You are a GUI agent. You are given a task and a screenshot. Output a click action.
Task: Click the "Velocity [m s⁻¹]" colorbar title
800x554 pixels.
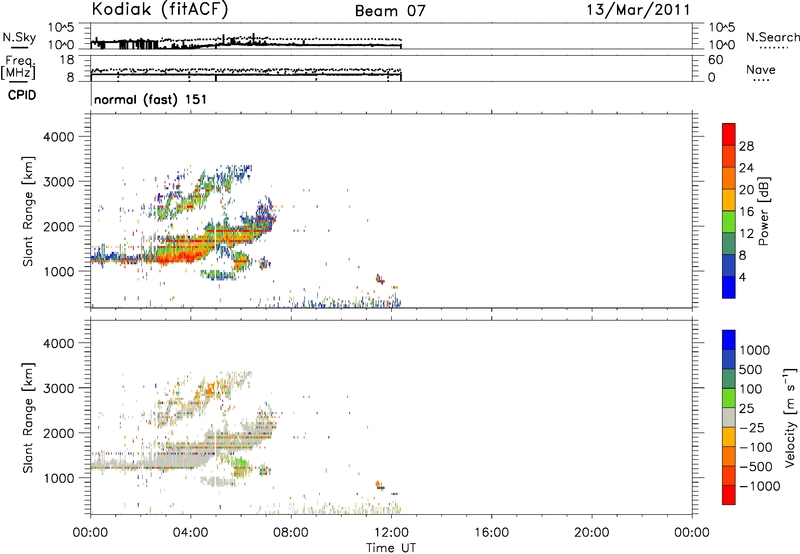point(790,417)
